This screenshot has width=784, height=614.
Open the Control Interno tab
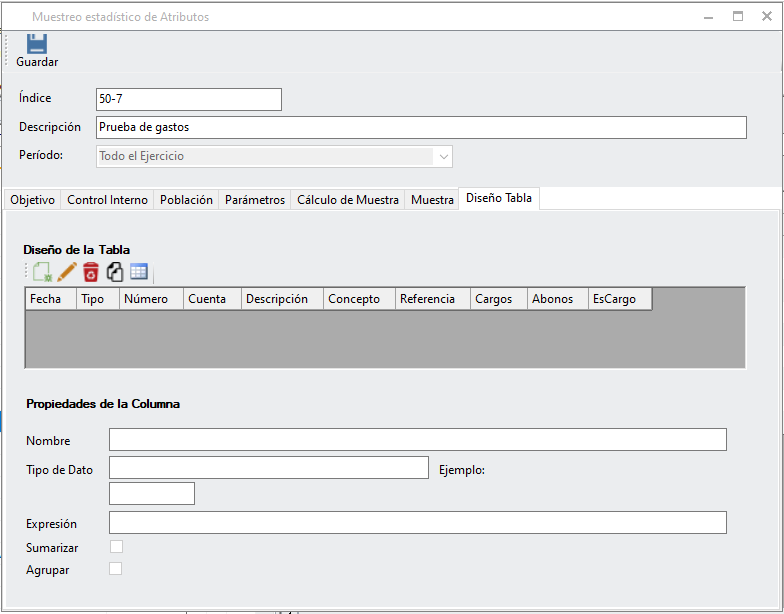(107, 200)
